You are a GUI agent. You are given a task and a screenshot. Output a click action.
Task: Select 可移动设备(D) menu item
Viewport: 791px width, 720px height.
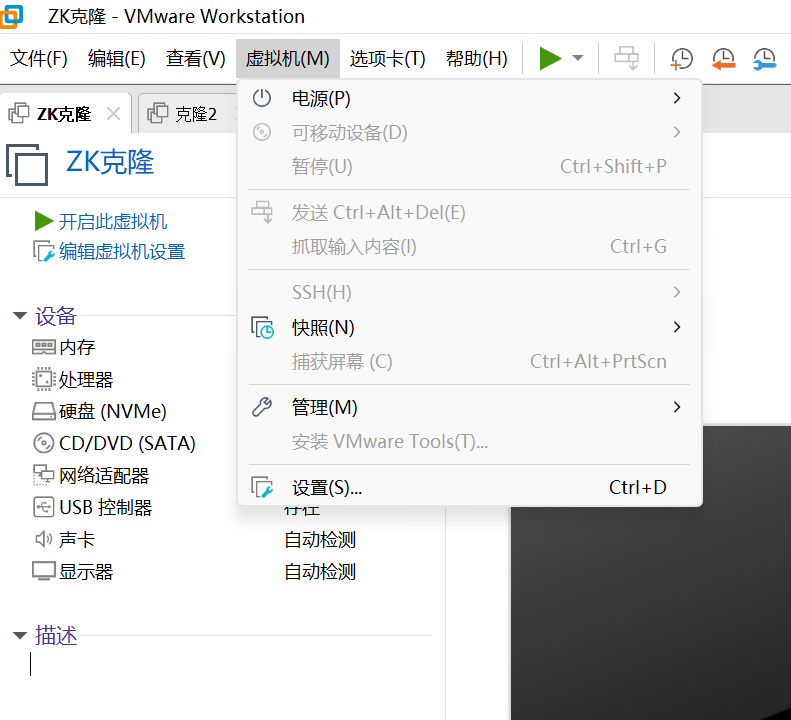tap(470, 132)
